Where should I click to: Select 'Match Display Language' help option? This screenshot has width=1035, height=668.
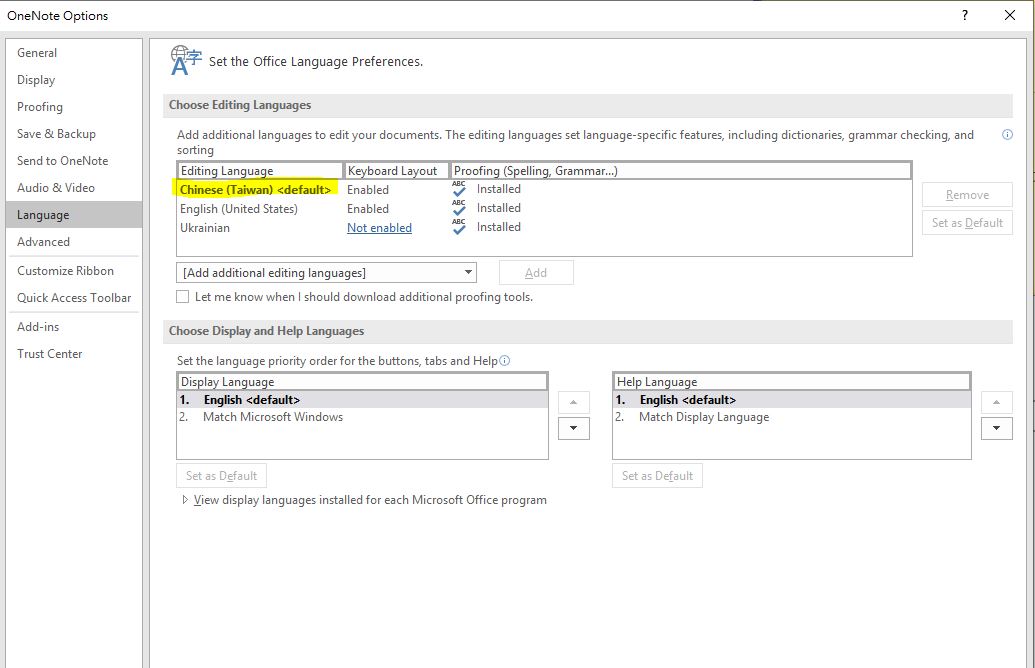click(x=791, y=417)
